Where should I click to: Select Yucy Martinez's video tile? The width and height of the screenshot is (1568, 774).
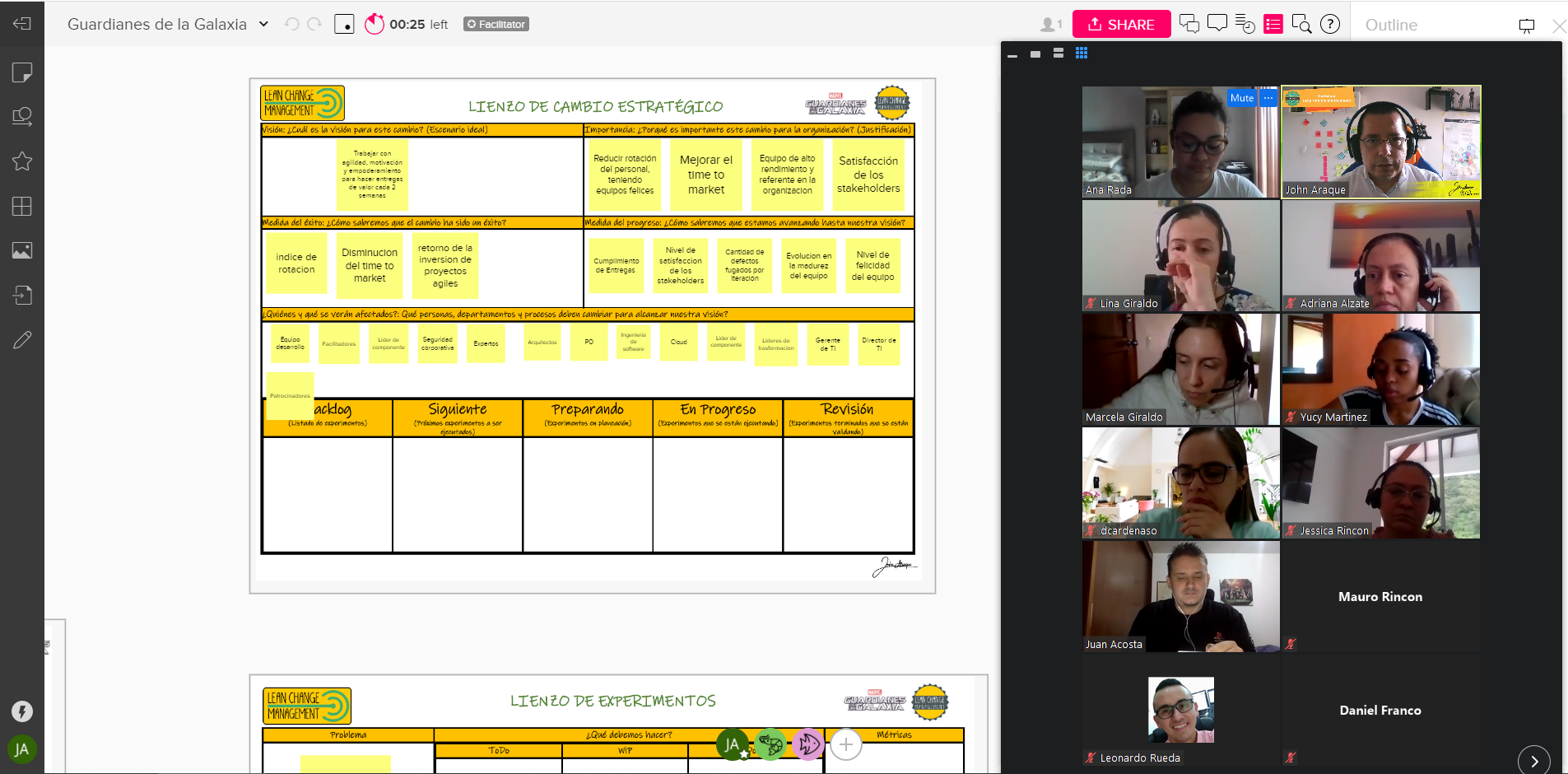tap(1381, 369)
